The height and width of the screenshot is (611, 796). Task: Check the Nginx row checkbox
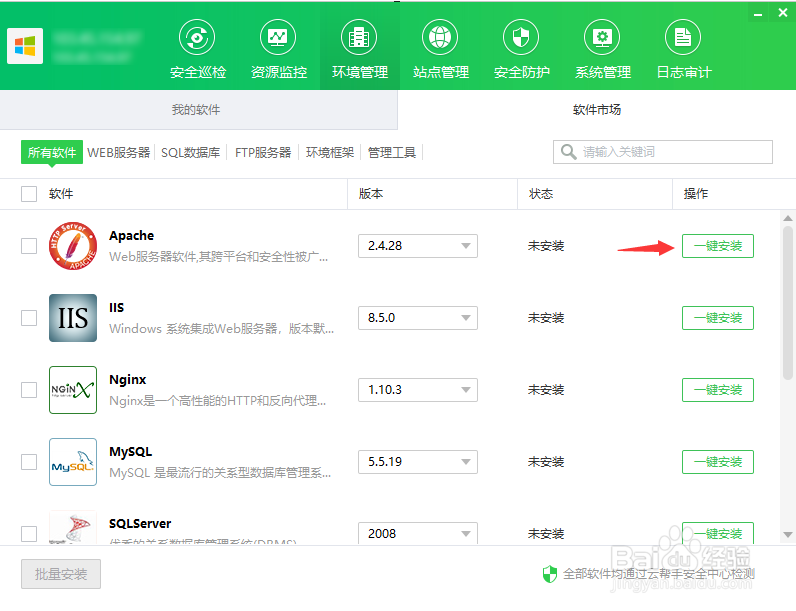(x=29, y=390)
